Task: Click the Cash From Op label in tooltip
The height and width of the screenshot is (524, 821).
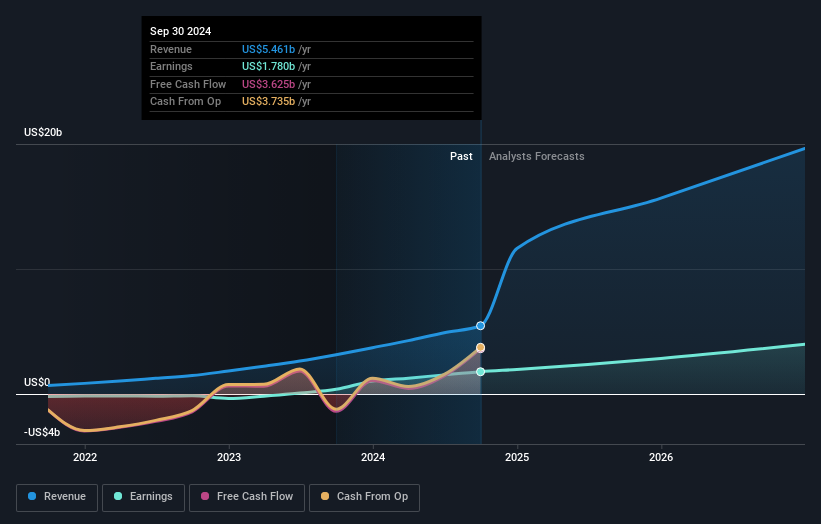Action: (x=185, y=102)
